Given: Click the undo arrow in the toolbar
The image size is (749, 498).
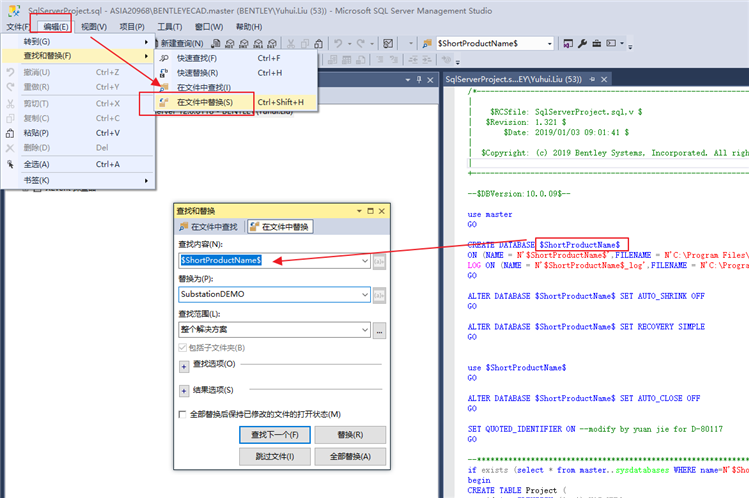Looking at the screenshot, I should pos(340,43).
